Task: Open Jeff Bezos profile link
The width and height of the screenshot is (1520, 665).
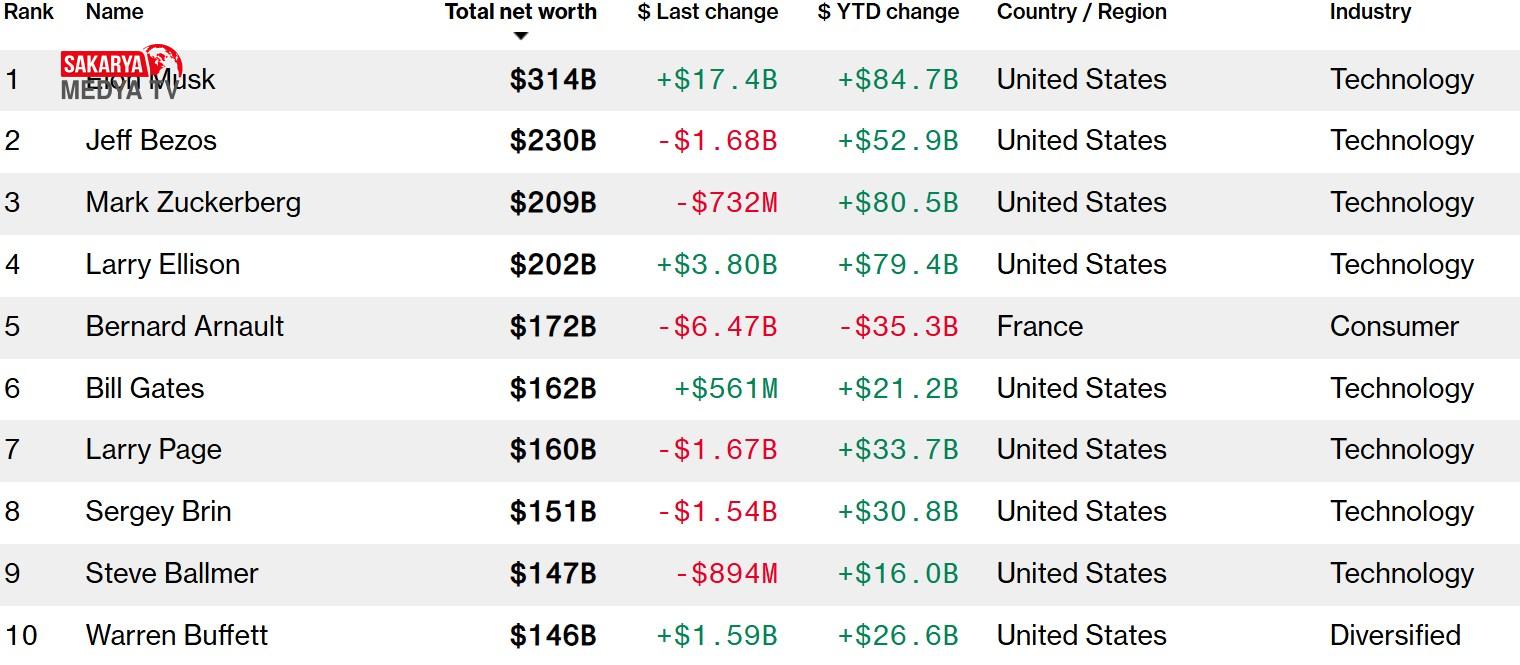Action: pos(151,140)
